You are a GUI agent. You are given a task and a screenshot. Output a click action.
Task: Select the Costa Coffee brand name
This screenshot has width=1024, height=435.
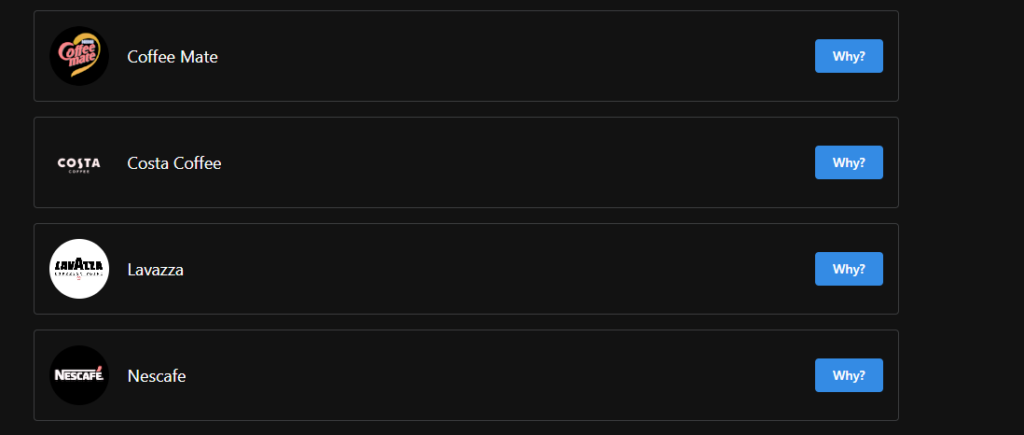174,163
